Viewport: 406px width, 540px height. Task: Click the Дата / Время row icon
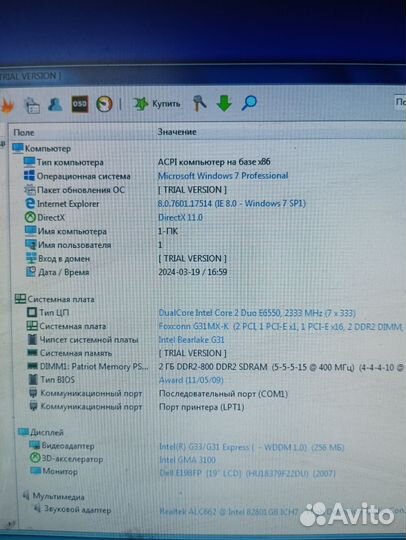click(31, 272)
